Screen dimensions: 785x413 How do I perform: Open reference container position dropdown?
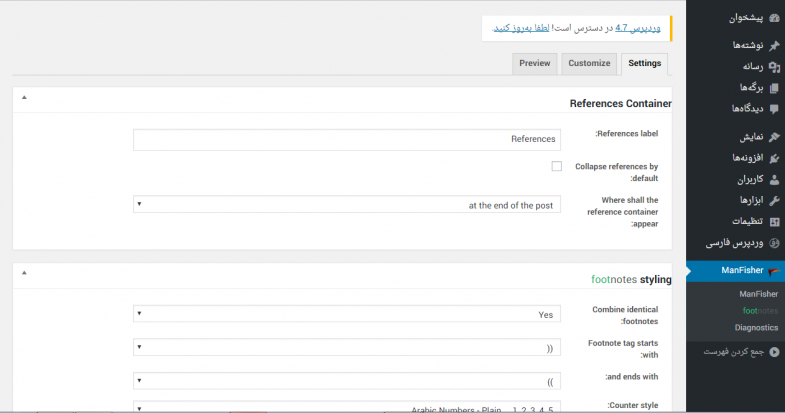(346, 204)
